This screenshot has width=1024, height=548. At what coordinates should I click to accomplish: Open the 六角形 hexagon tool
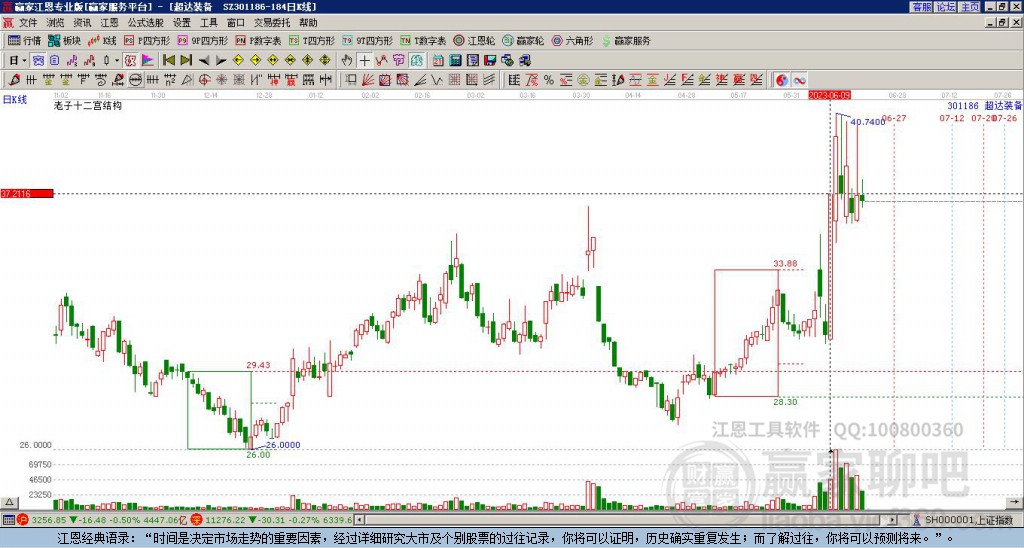(x=572, y=40)
